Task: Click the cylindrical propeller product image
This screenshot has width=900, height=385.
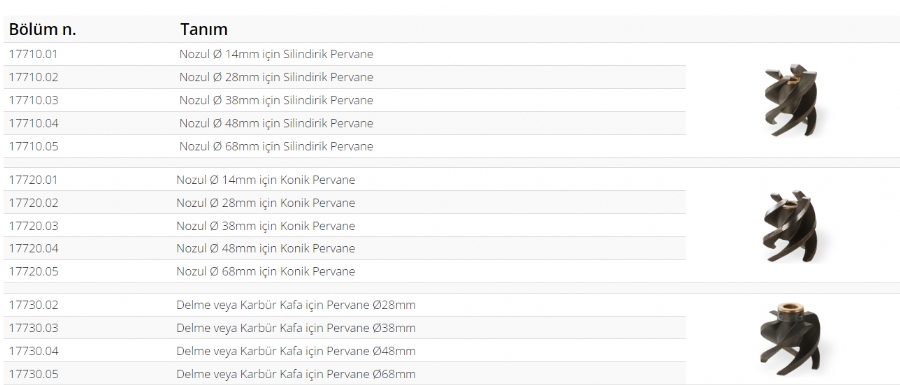Action: (791, 100)
